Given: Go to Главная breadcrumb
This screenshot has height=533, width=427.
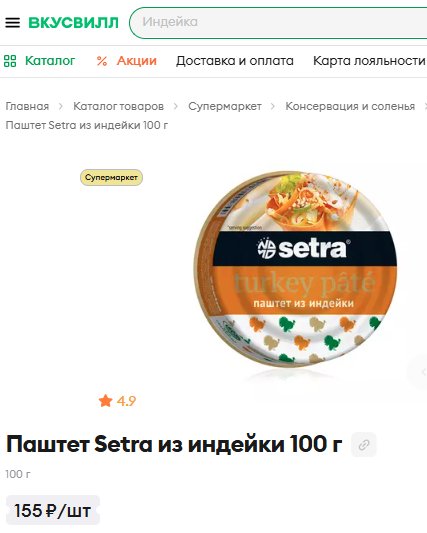Looking at the screenshot, I should click(27, 106).
